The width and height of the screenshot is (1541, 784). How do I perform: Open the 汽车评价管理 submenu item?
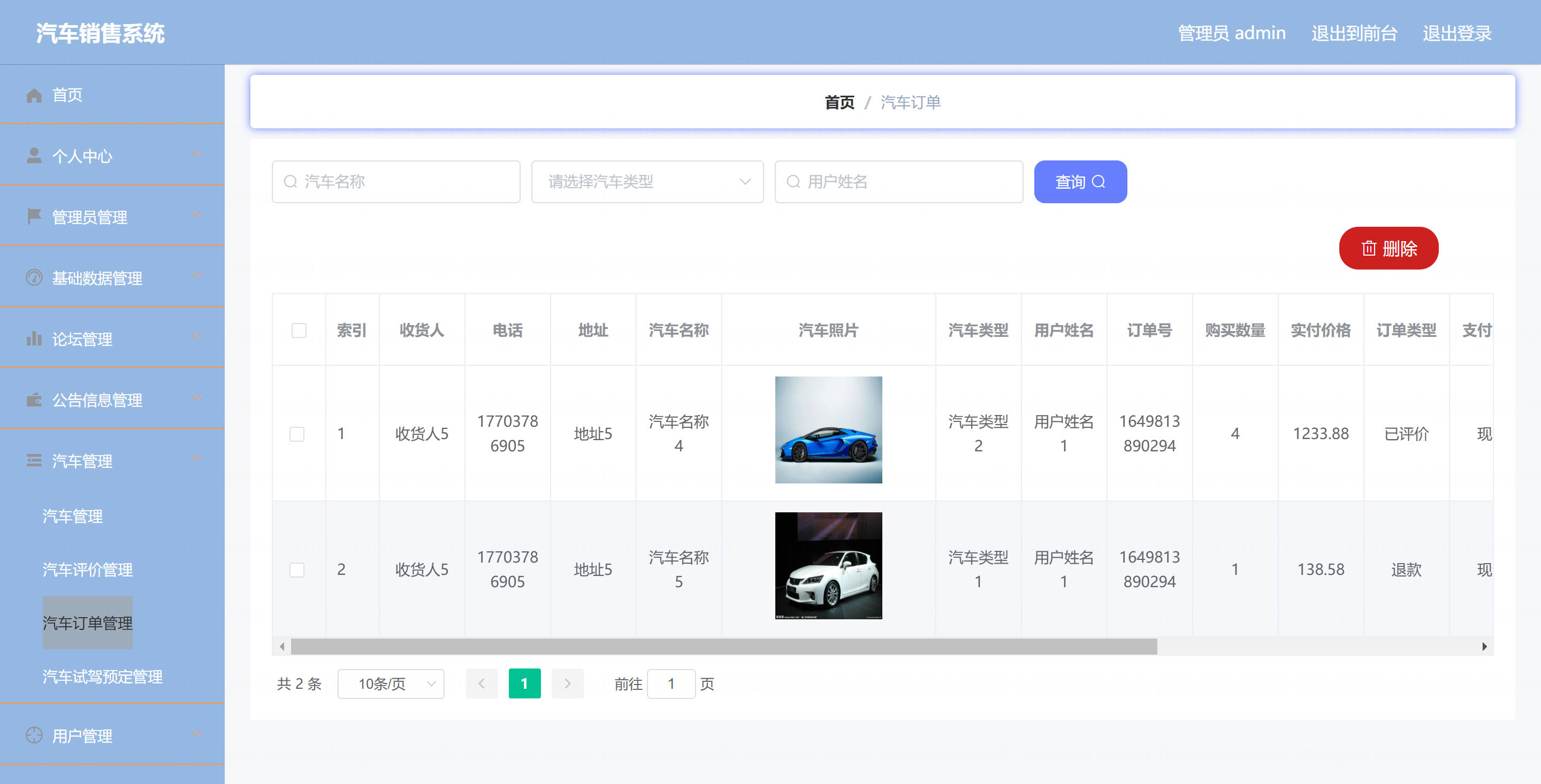[87, 570]
